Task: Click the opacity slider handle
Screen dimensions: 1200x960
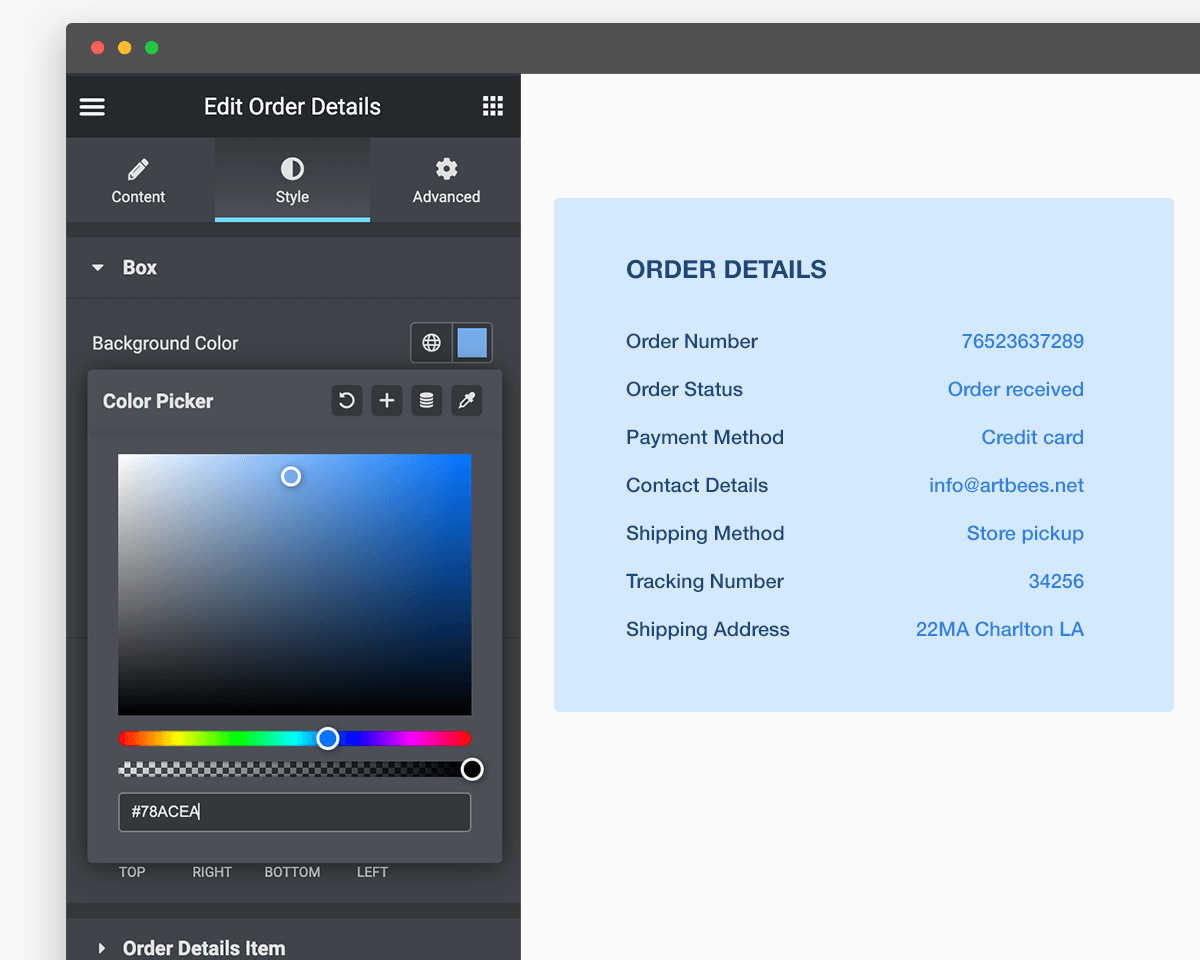Action: point(472,769)
